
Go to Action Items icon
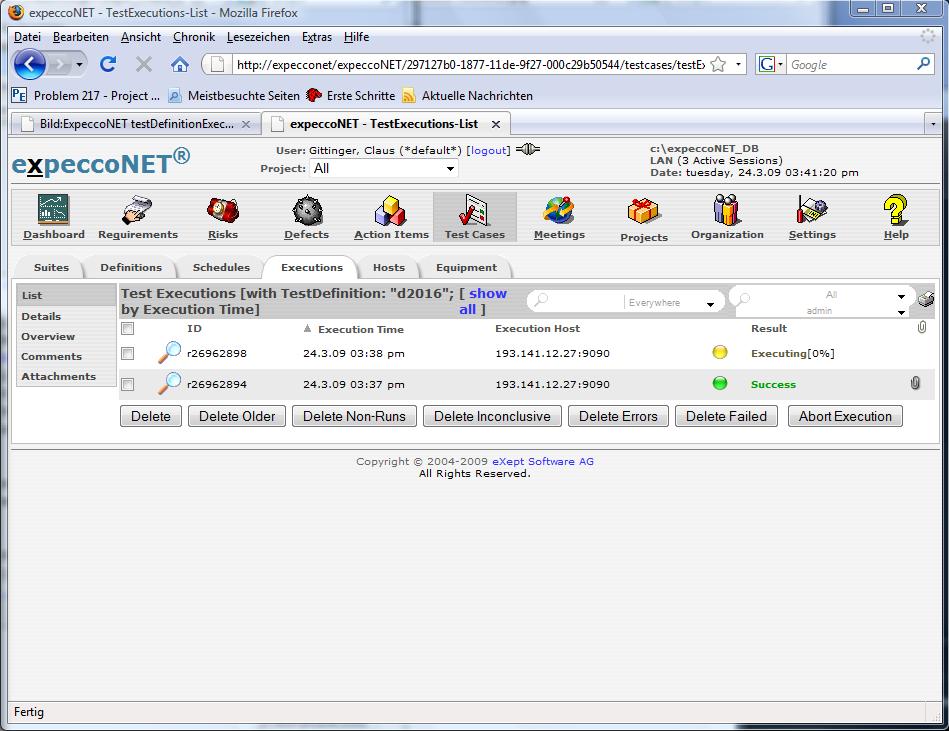(x=390, y=211)
